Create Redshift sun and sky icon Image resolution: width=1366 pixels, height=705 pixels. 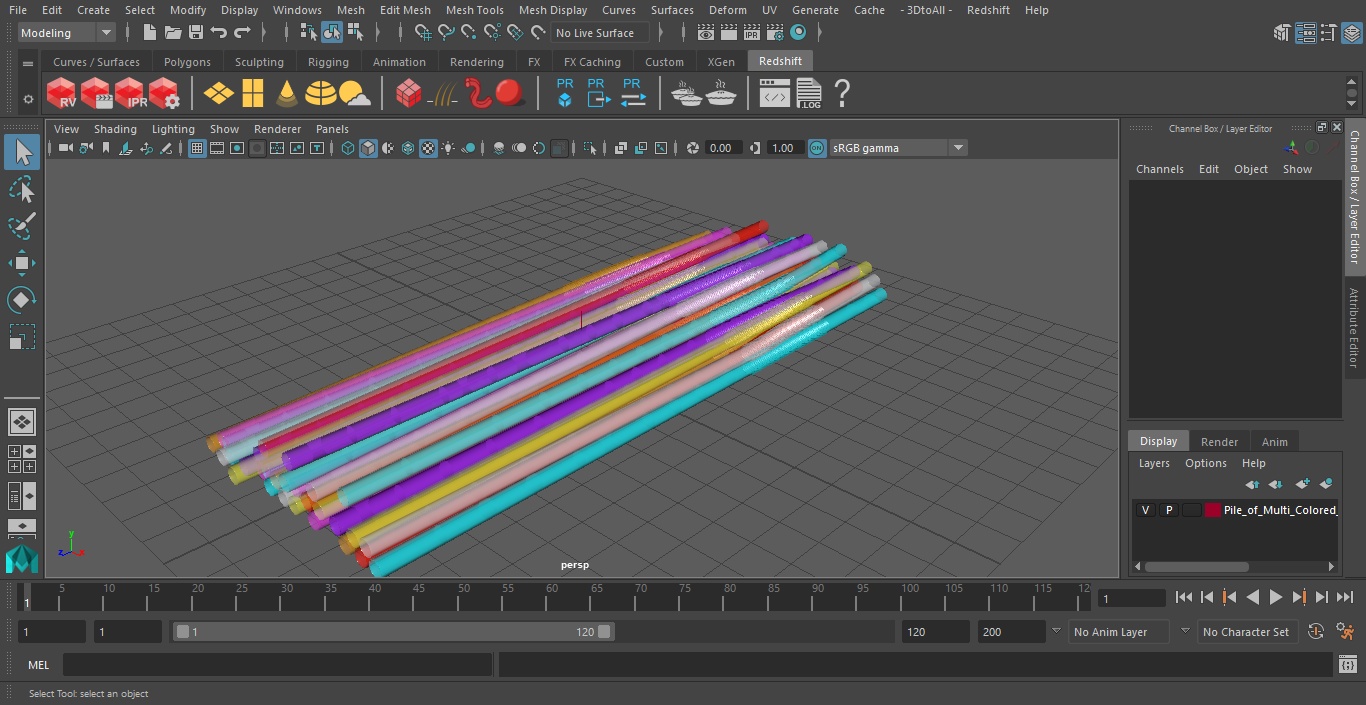click(x=355, y=94)
